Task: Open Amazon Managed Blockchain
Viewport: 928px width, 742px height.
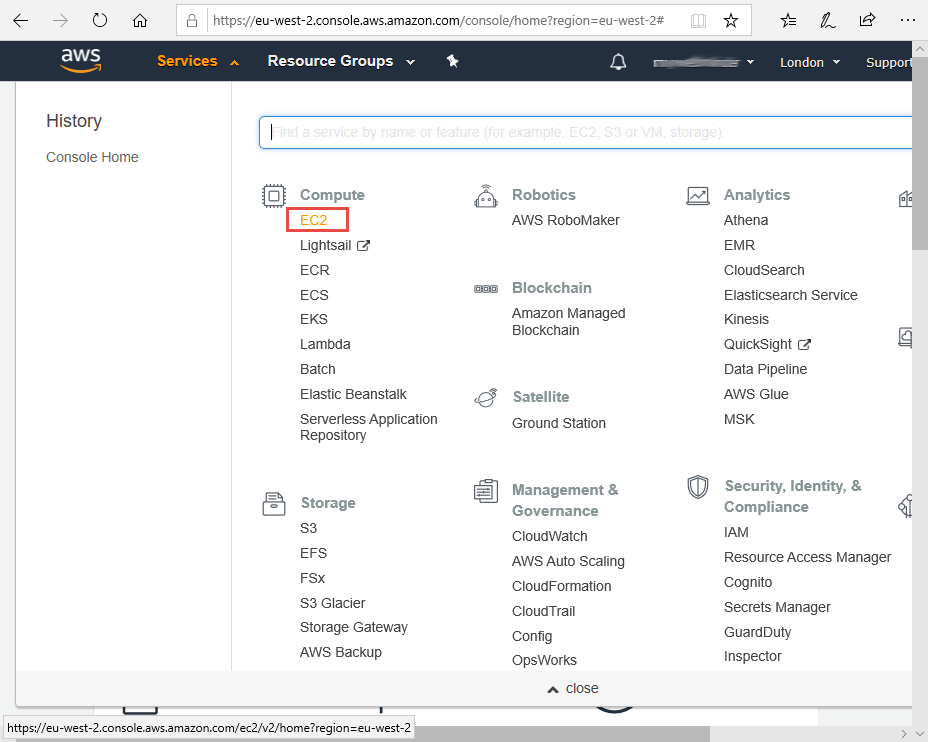Action: click(x=569, y=322)
